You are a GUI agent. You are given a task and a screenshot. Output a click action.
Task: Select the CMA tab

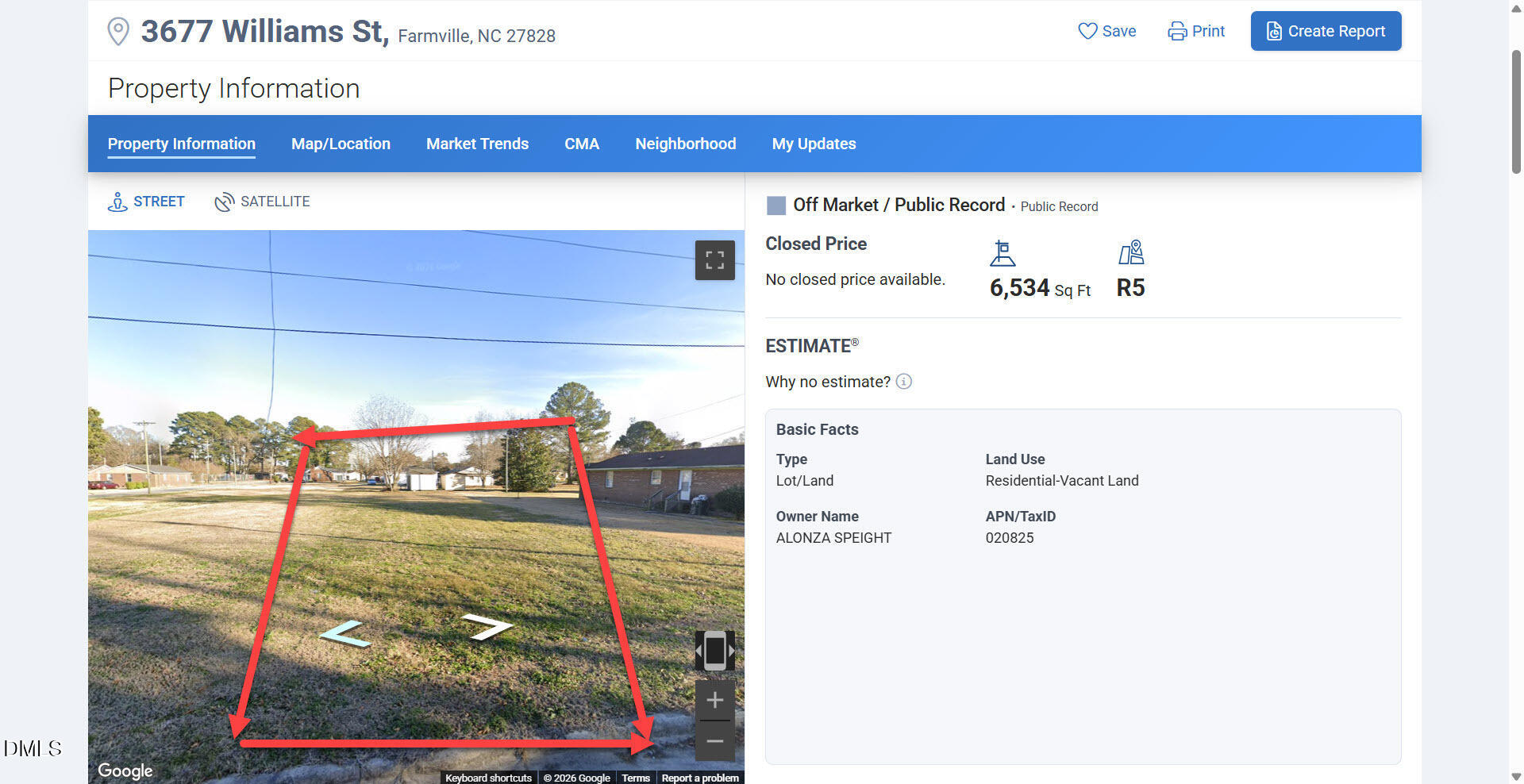582,144
